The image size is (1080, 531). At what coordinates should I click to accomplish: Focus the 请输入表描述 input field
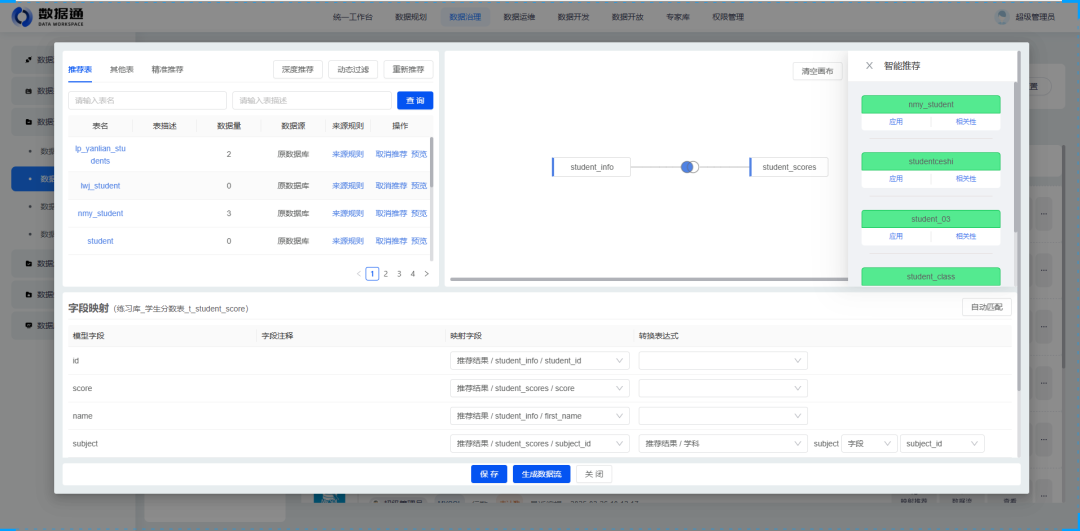312,101
